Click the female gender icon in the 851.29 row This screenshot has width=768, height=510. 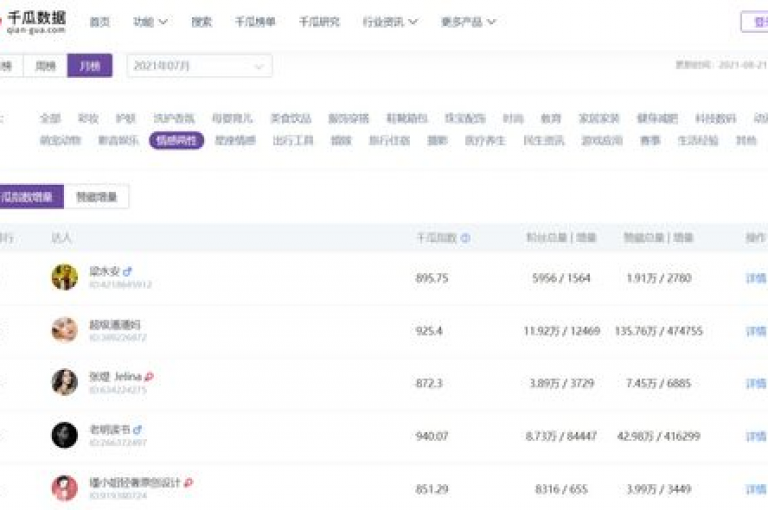189,483
